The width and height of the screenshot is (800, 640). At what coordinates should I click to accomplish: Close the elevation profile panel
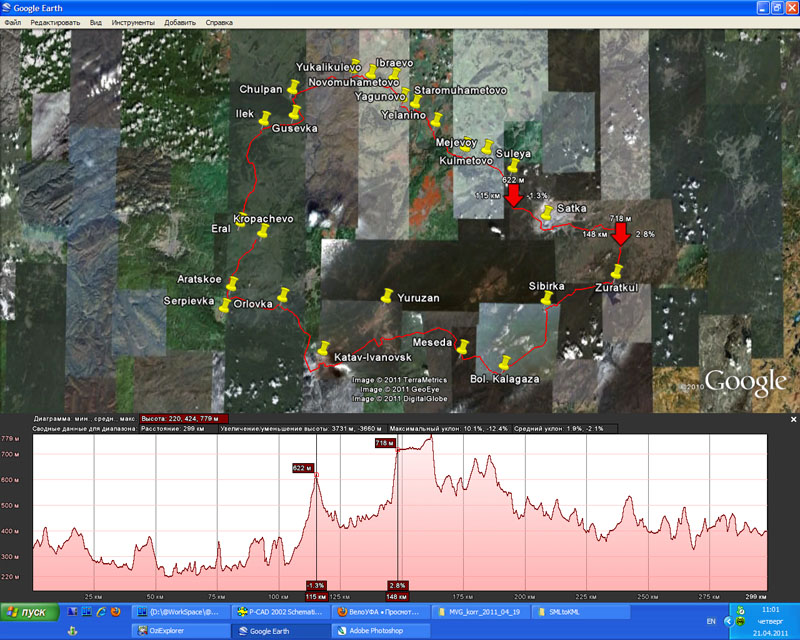tap(793, 420)
